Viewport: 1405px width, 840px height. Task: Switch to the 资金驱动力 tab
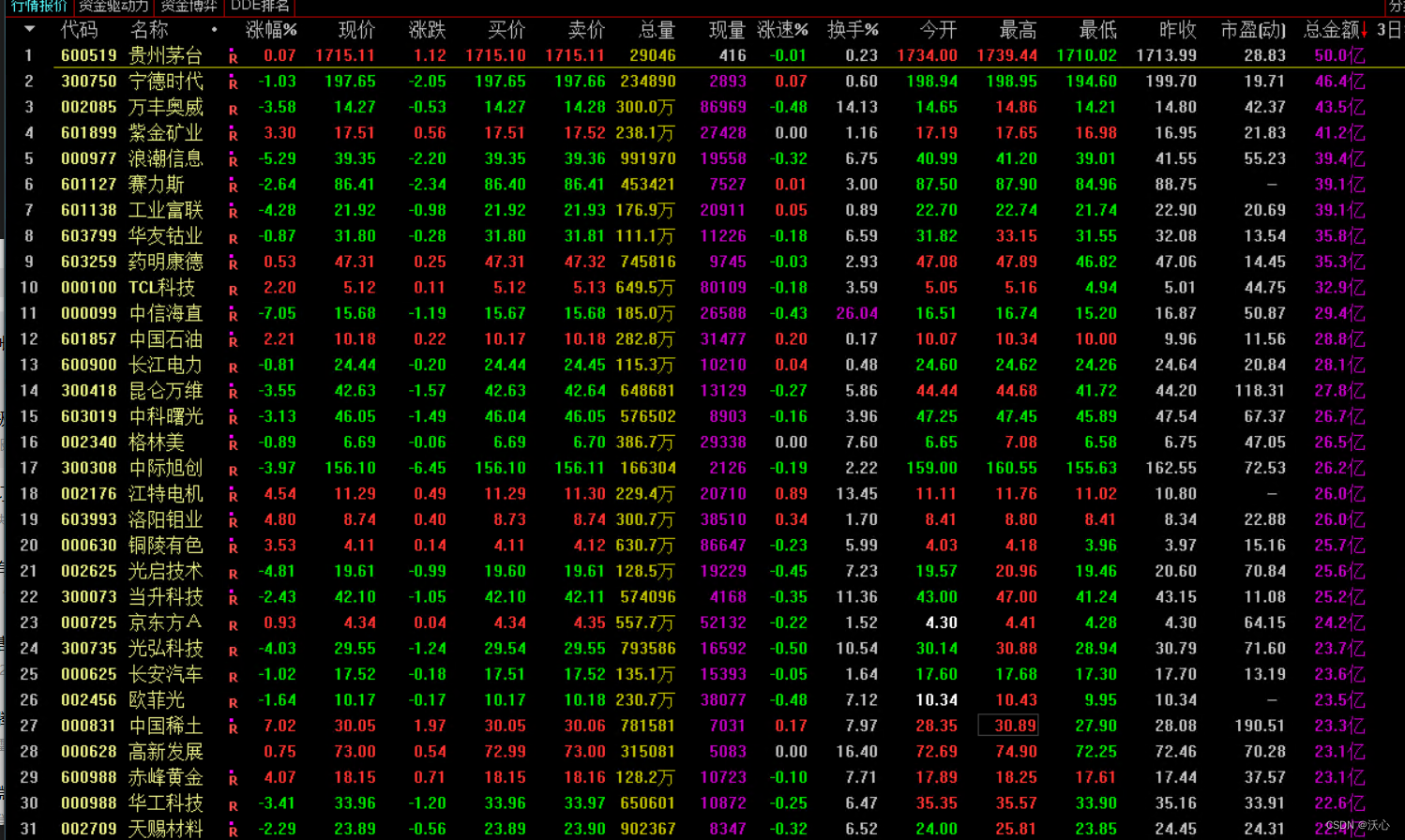coord(113,6)
